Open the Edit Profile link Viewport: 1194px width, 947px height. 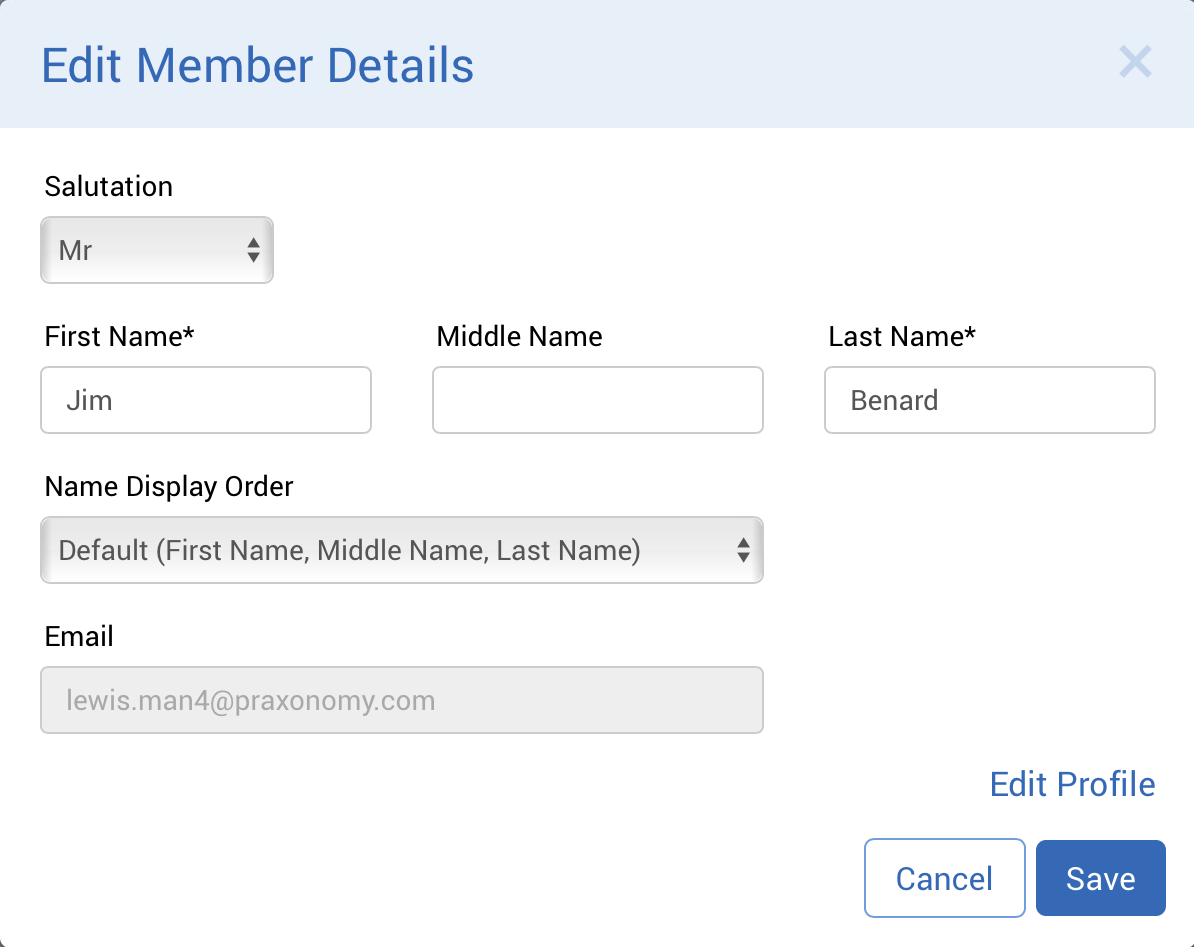click(1072, 784)
